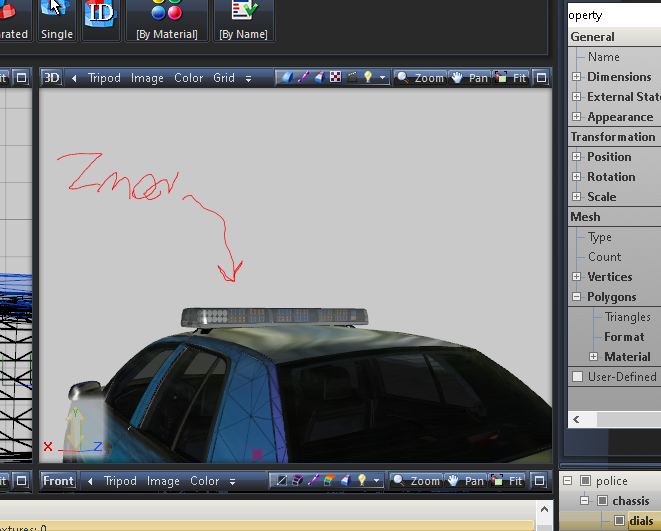Click the diagonal-line box icon in Front view toolbar
Viewport: 661px width, 531px height.
(x=281, y=481)
